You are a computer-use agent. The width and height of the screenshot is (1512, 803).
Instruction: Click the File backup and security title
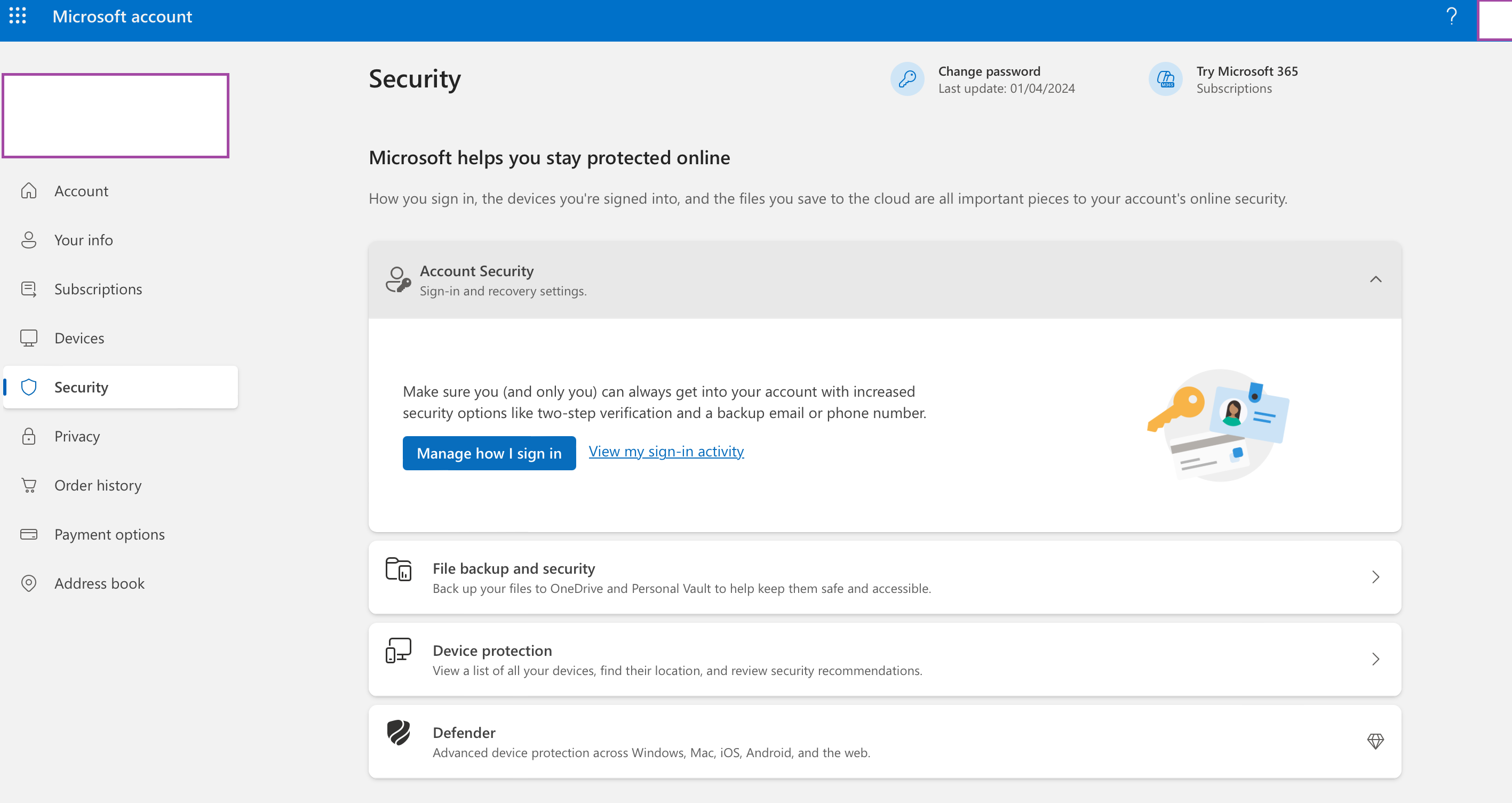(x=514, y=568)
